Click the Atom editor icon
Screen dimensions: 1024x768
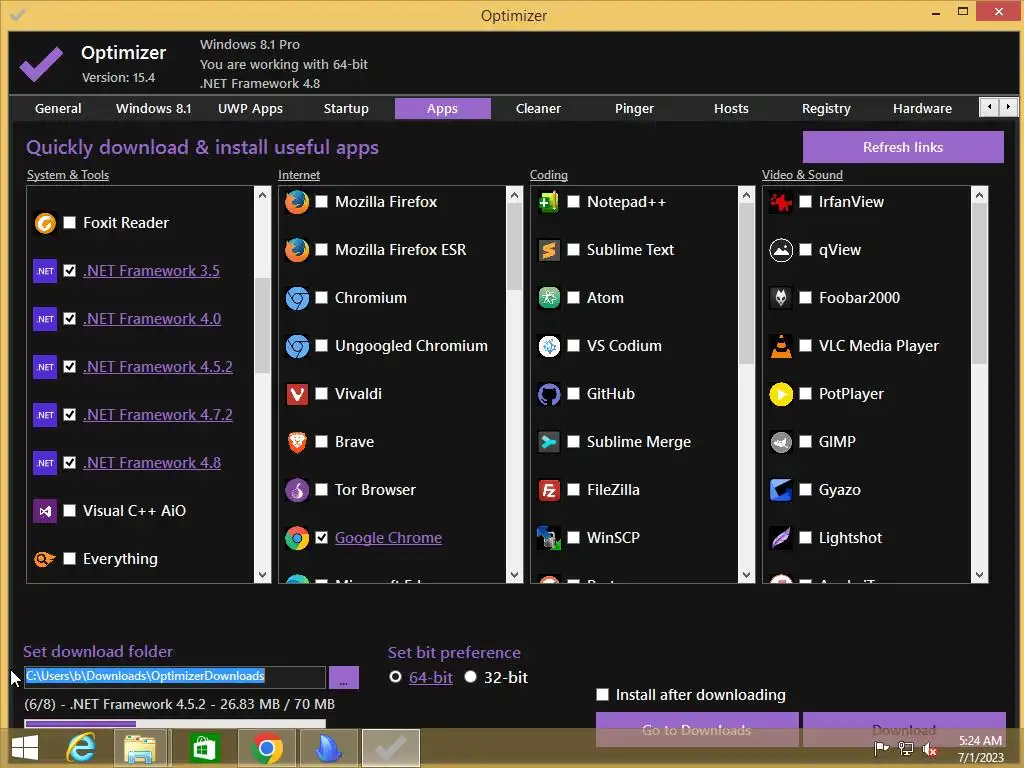549,298
